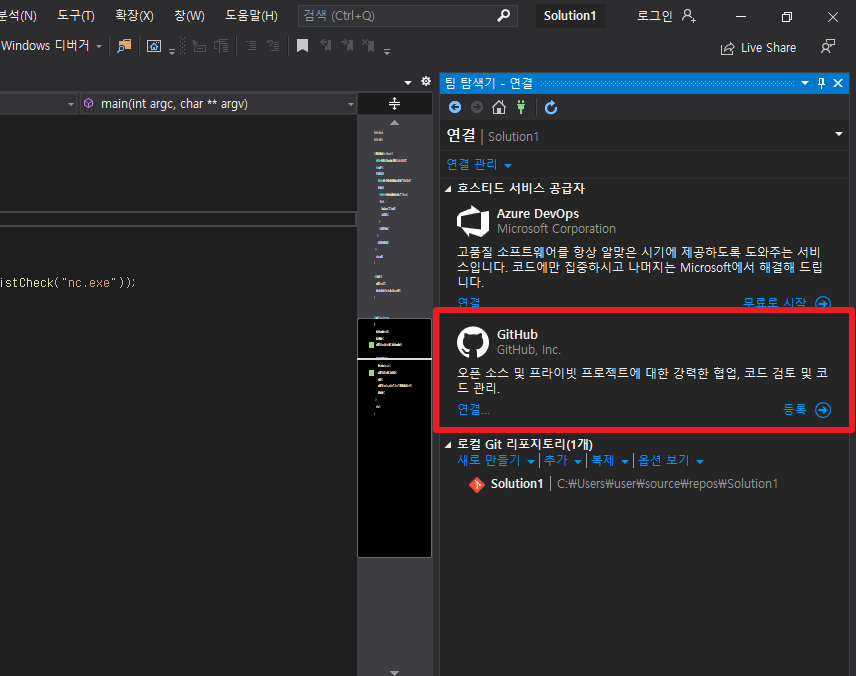Split the editor with the splitter icon

[x=394, y=103]
